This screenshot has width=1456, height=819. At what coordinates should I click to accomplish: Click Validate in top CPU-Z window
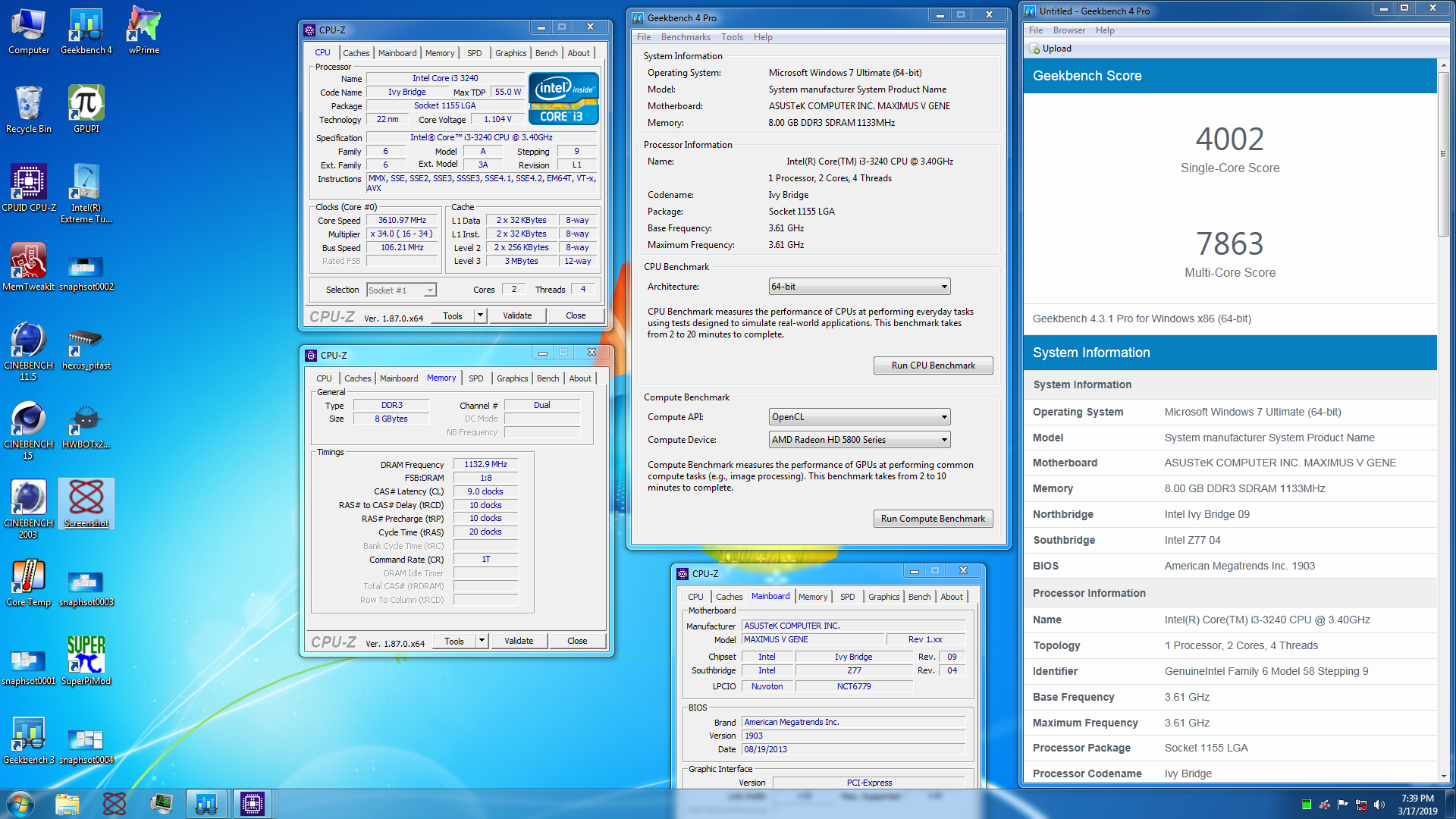[517, 315]
